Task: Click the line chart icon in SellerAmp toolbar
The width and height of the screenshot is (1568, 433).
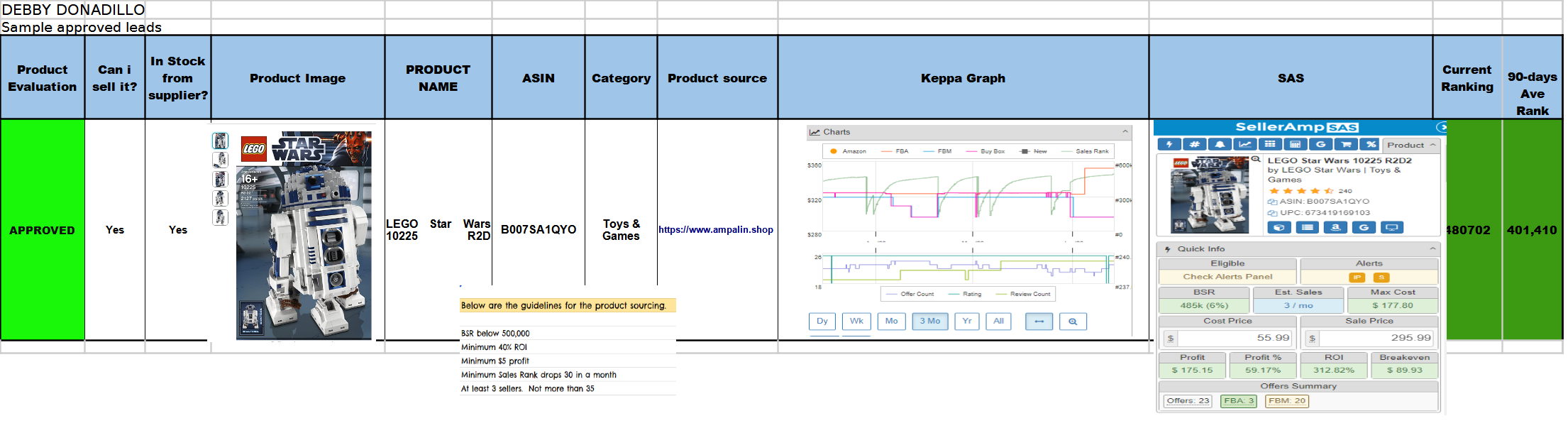Action: click(1244, 145)
